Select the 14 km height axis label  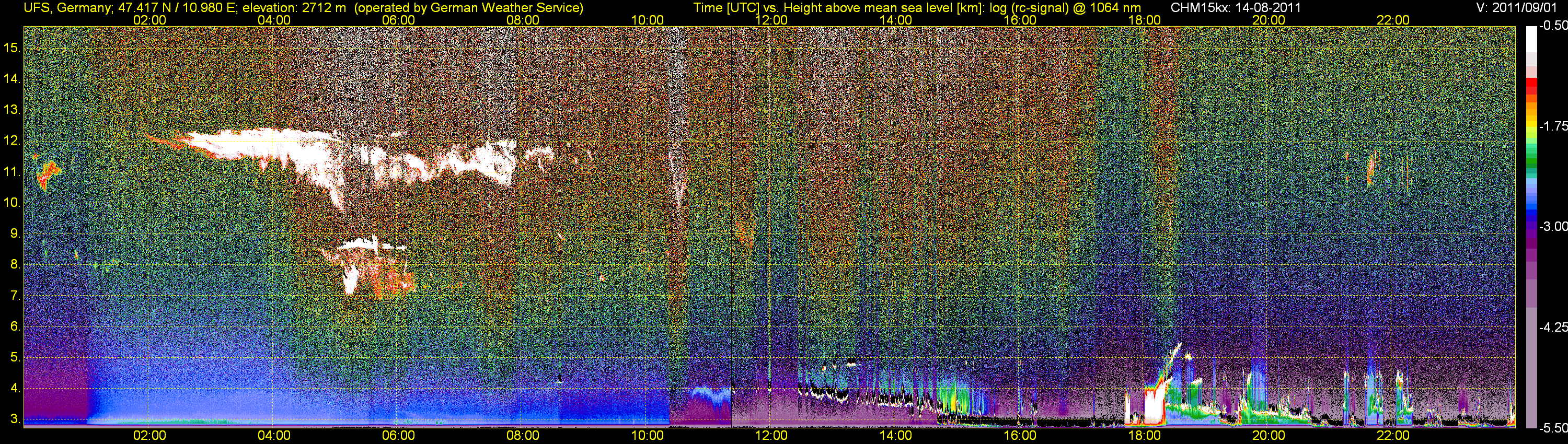[11, 79]
